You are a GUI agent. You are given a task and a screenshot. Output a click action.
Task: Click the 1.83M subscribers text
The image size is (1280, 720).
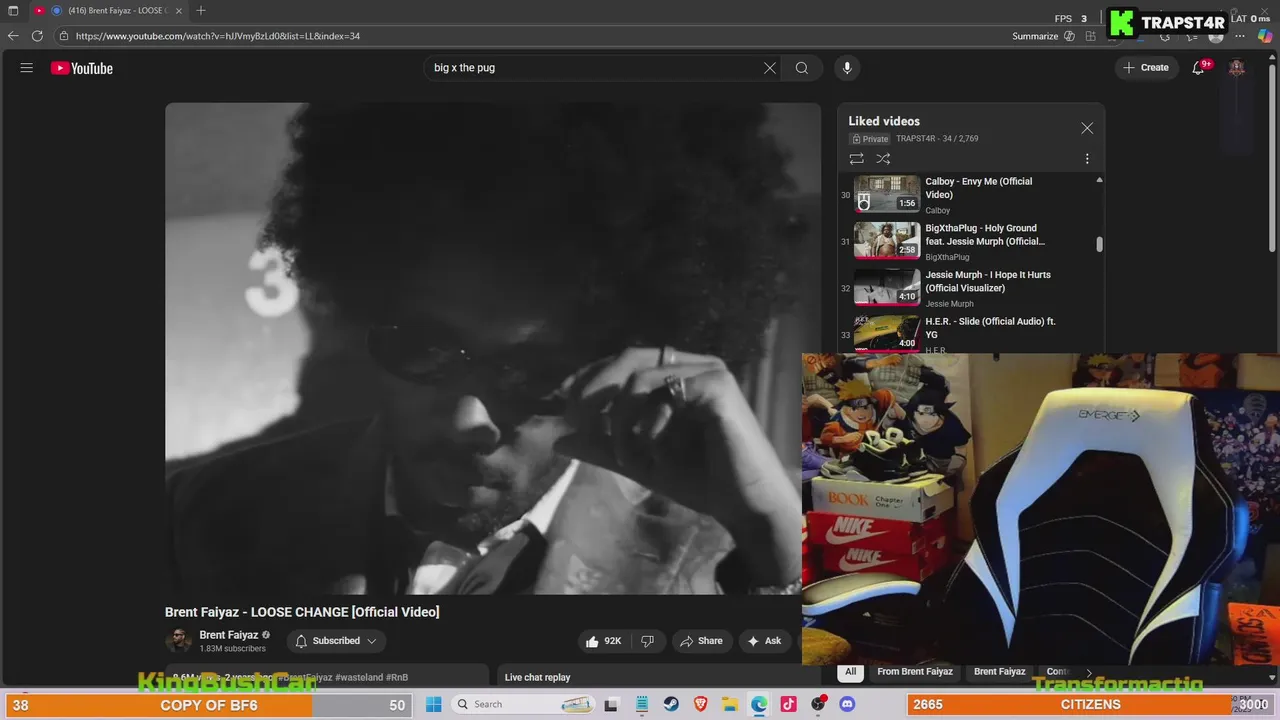pos(232,649)
